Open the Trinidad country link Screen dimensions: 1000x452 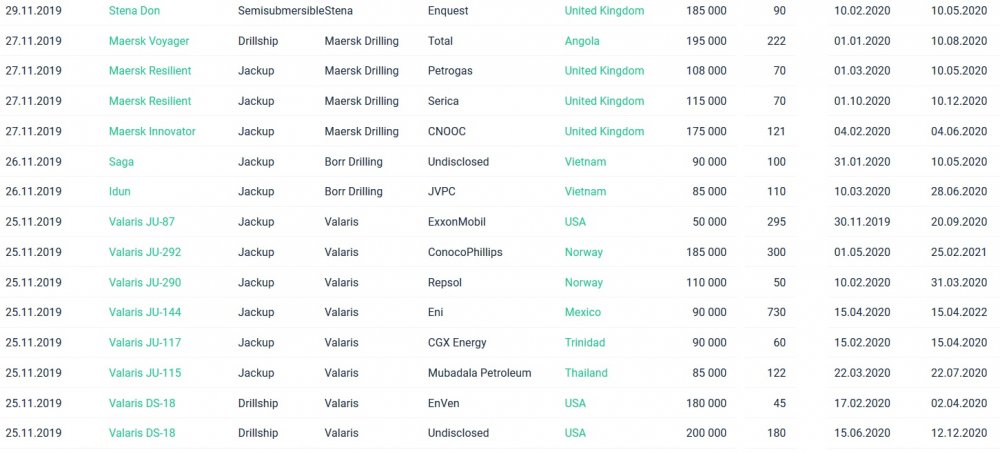click(585, 343)
